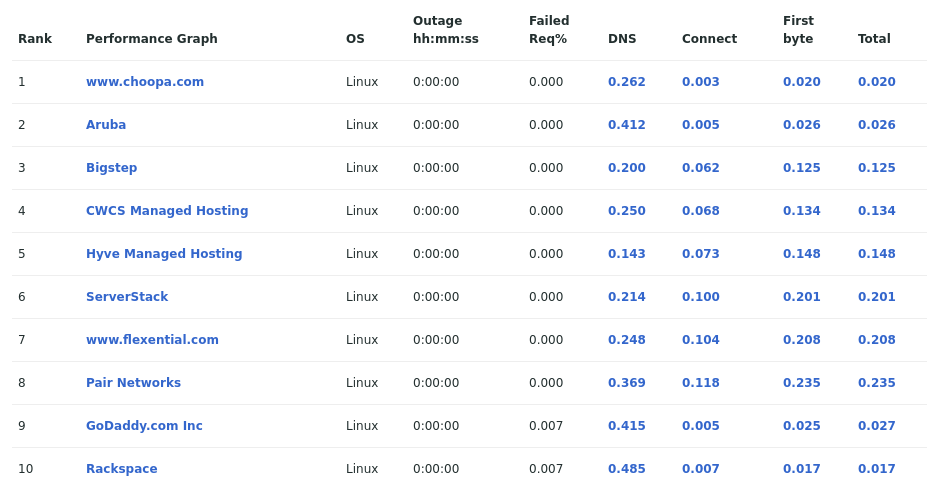
Task: Click DNS value 0.248 for www.flexential.com
Action: pos(626,340)
